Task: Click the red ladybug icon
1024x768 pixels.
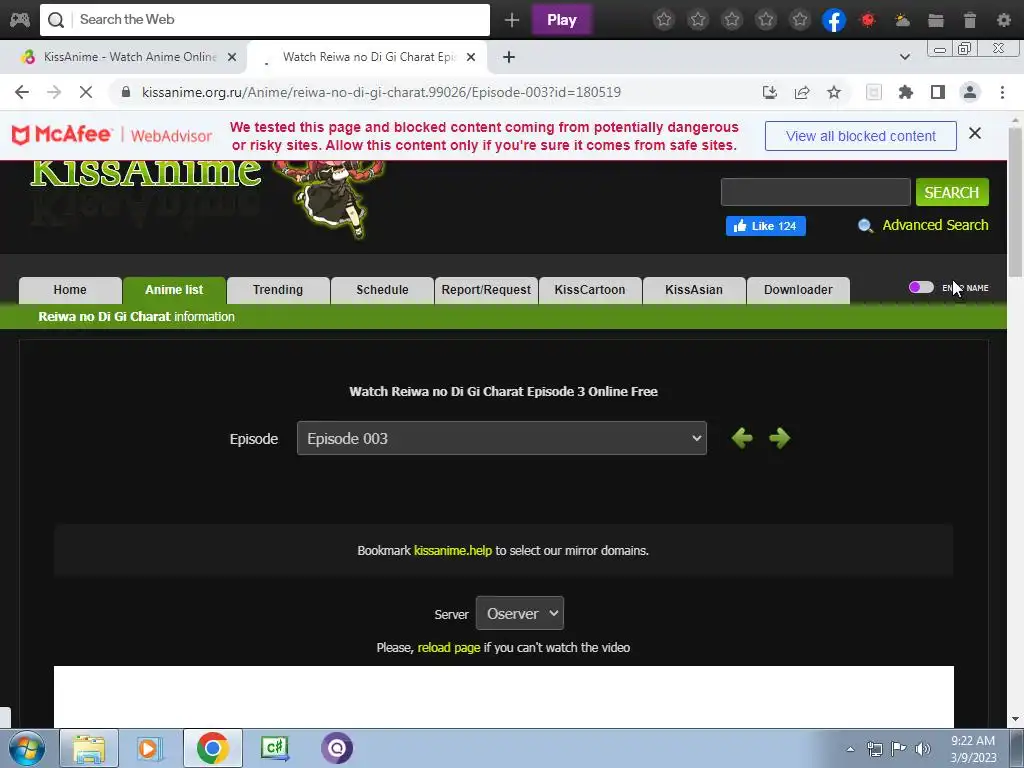Action: [868, 20]
